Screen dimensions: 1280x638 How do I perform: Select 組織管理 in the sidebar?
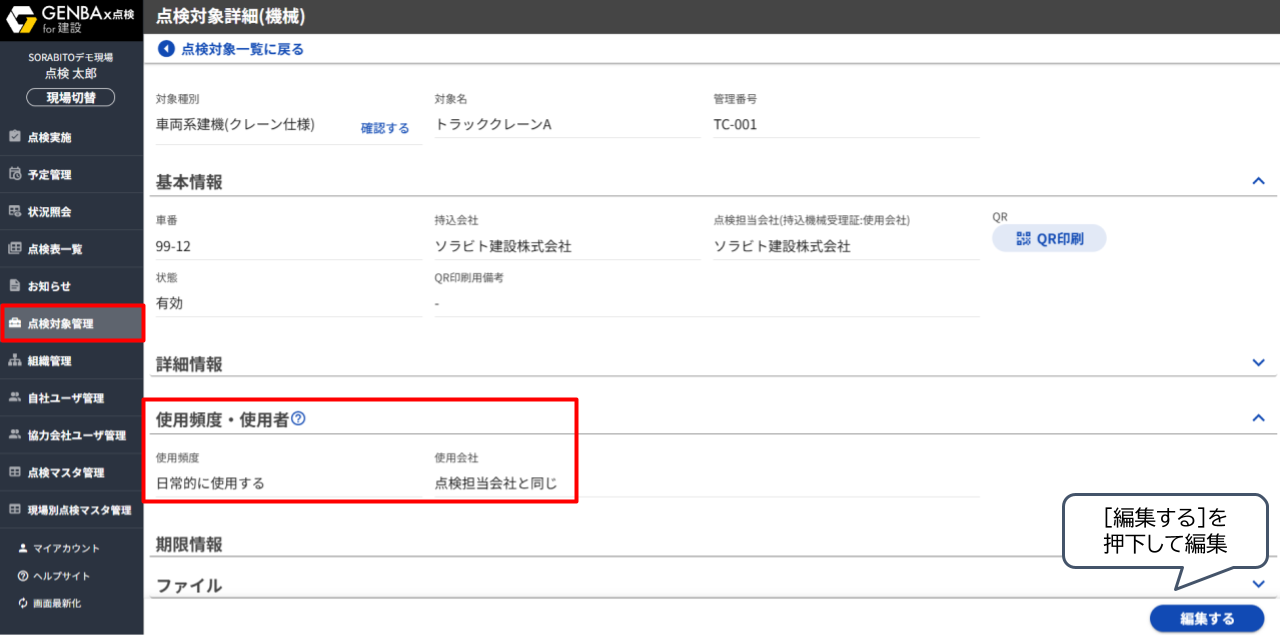(49, 361)
